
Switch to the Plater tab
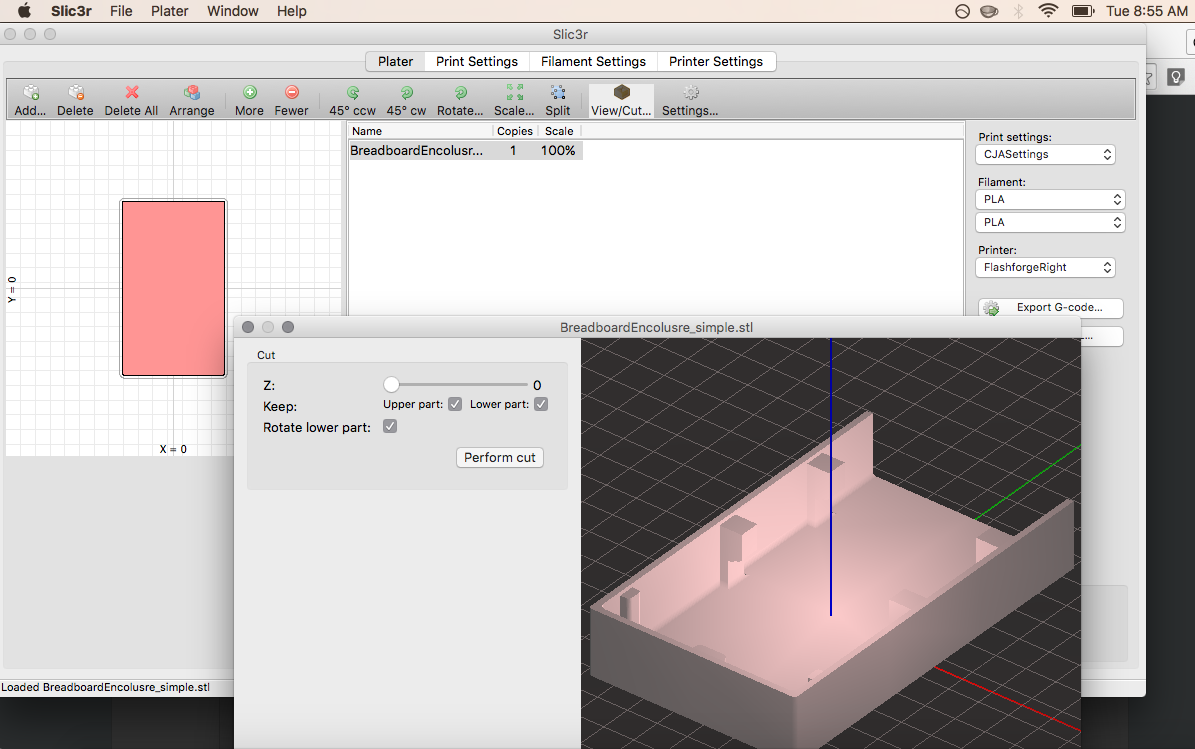[396, 62]
